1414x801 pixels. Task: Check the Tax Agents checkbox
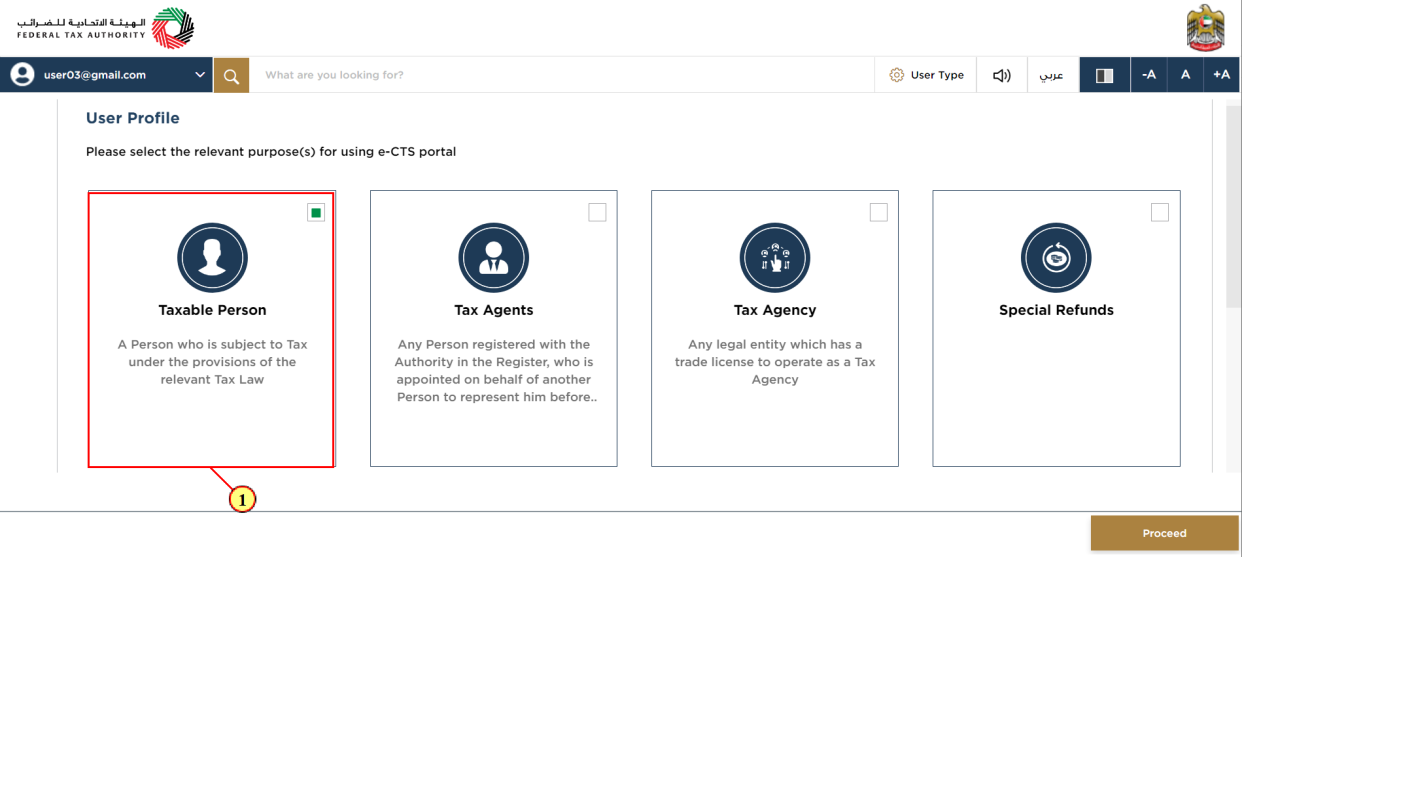597,212
